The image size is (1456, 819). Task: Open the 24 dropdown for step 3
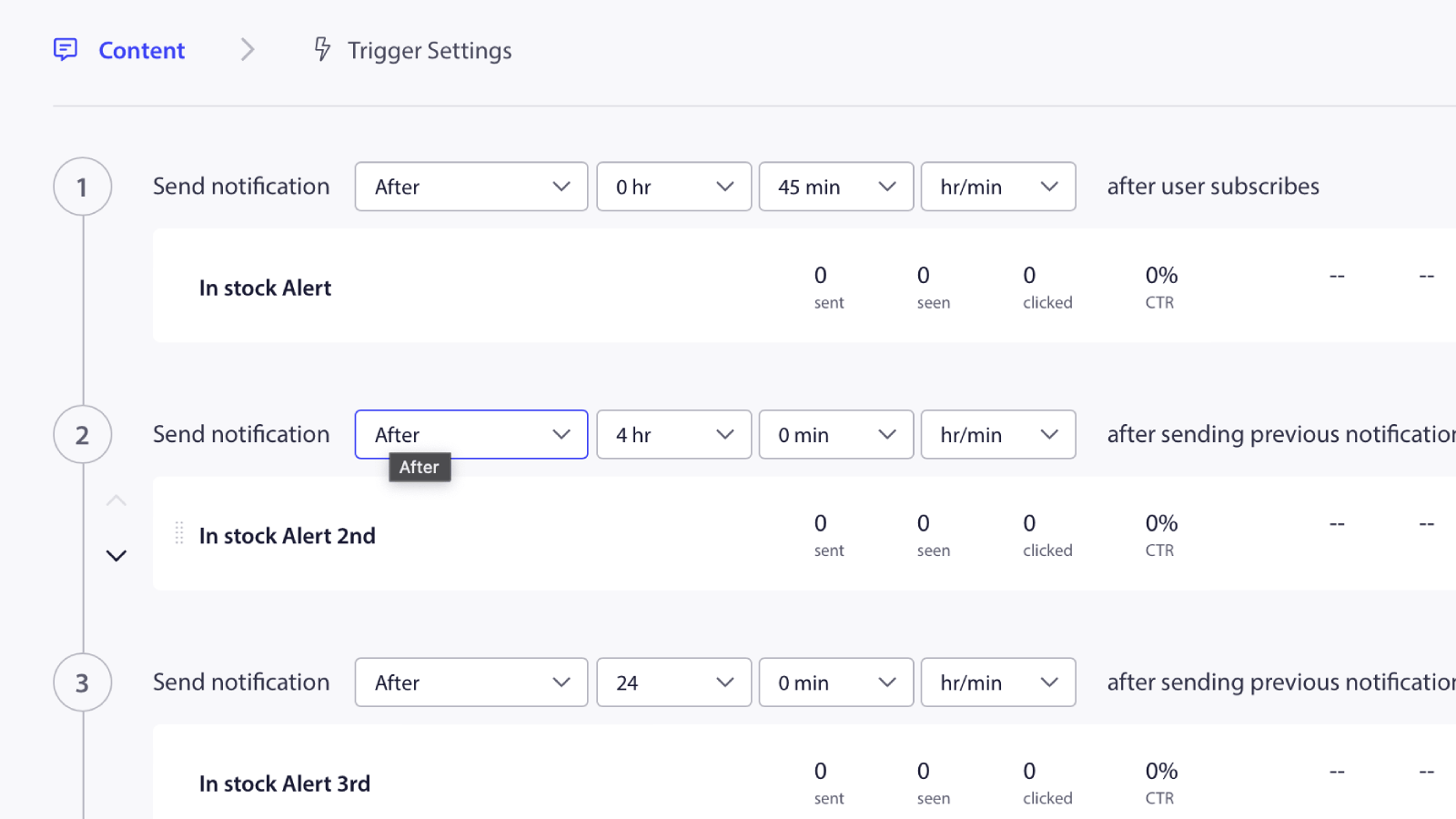pos(672,682)
